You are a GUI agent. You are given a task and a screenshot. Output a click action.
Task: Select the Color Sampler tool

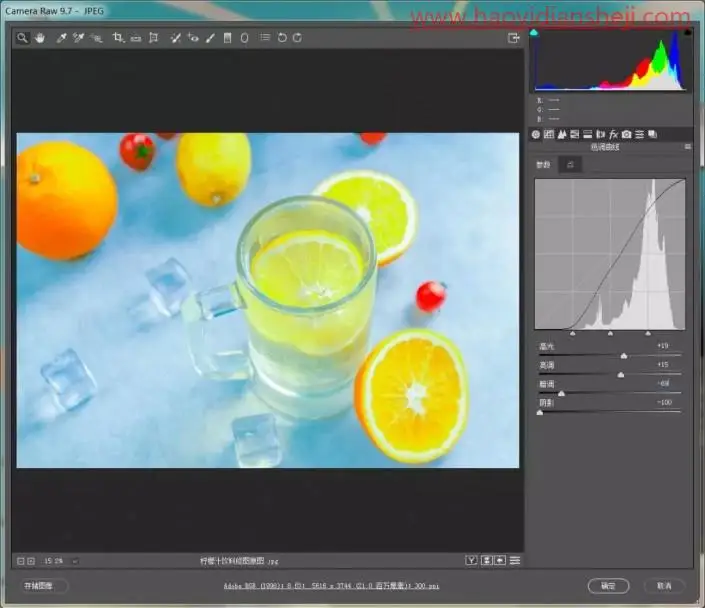point(79,38)
